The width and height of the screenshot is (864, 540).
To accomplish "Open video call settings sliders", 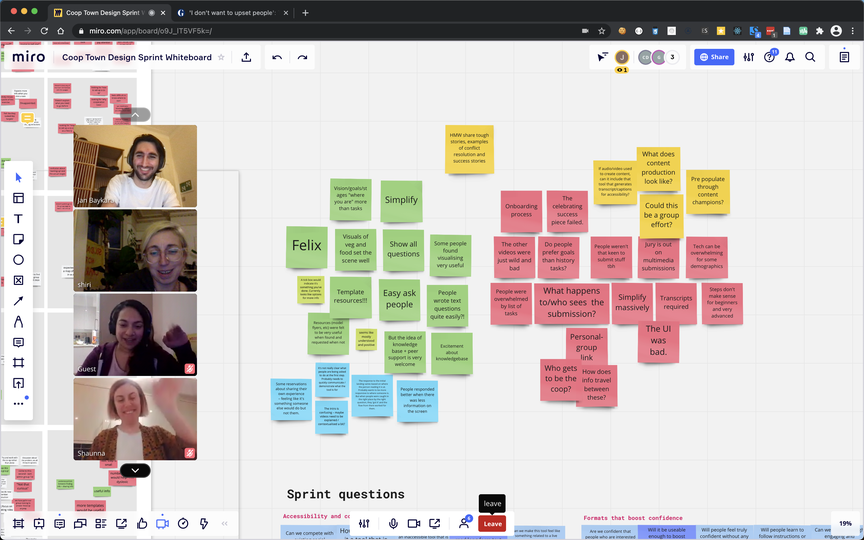I will pyautogui.click(x=364, y=523).
